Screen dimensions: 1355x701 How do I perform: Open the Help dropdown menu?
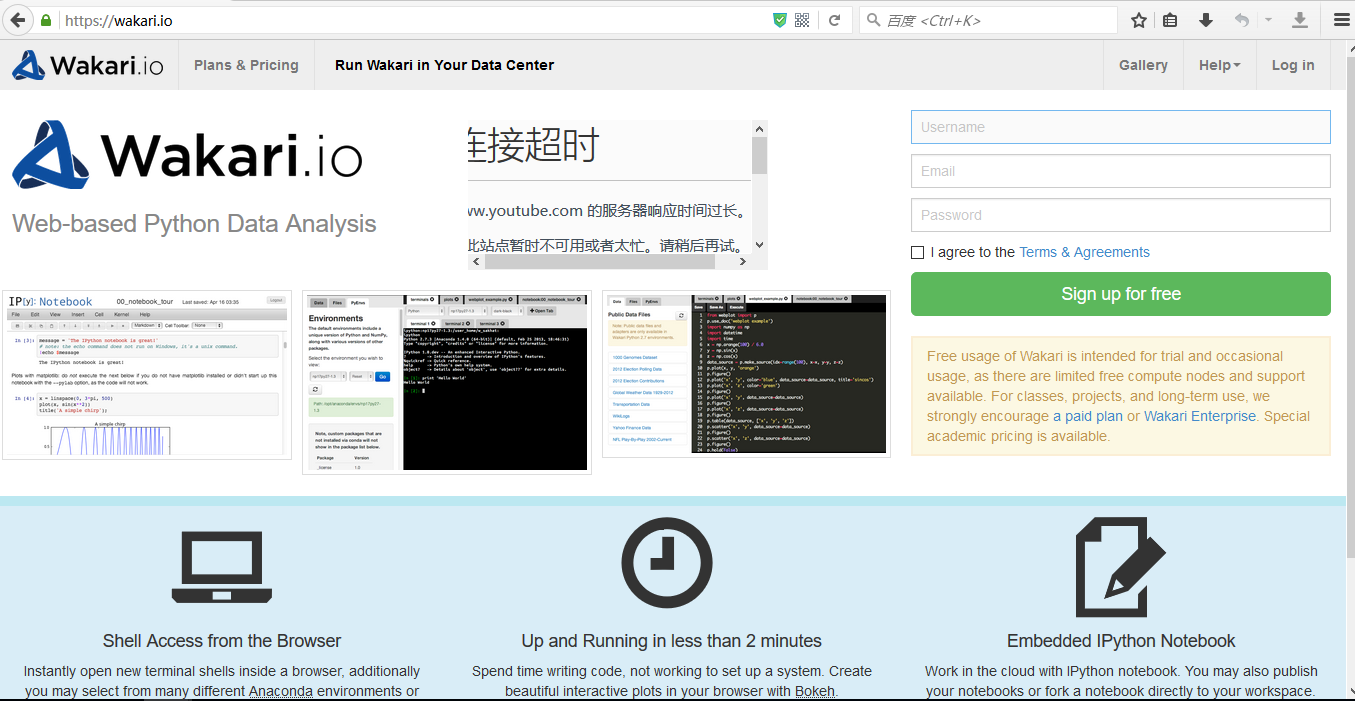1219,64
